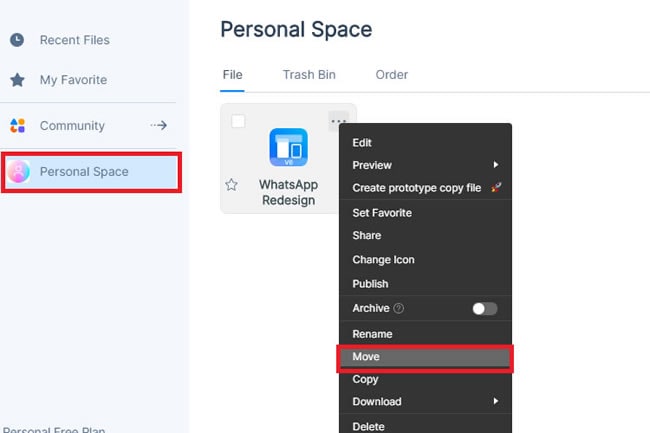Click the Community arrow icon
Screen dimensions: 650x433
[158, 126]
